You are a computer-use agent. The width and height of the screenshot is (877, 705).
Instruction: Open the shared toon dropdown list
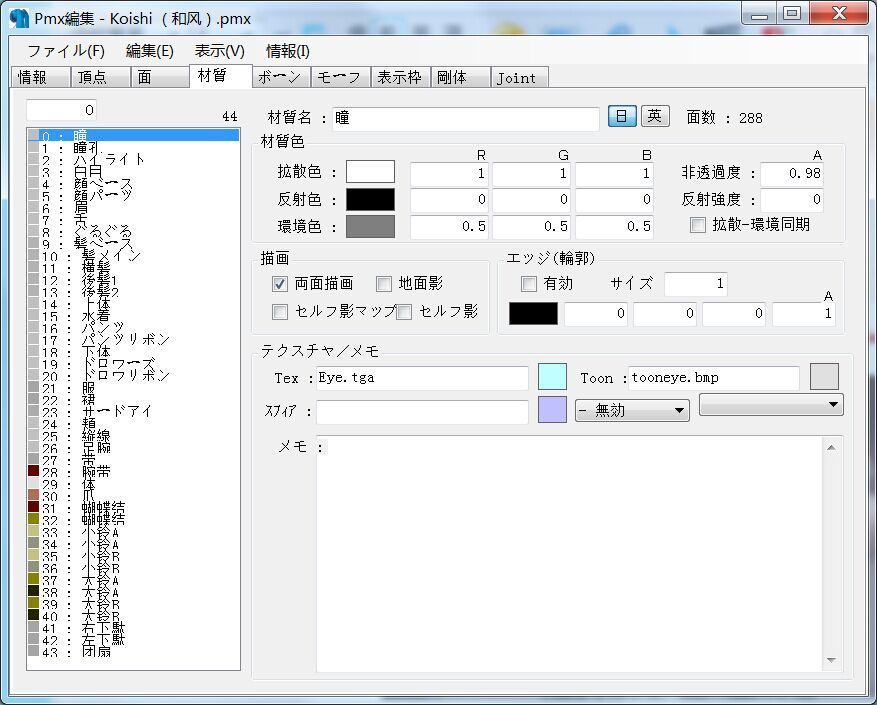coord(770,404)
